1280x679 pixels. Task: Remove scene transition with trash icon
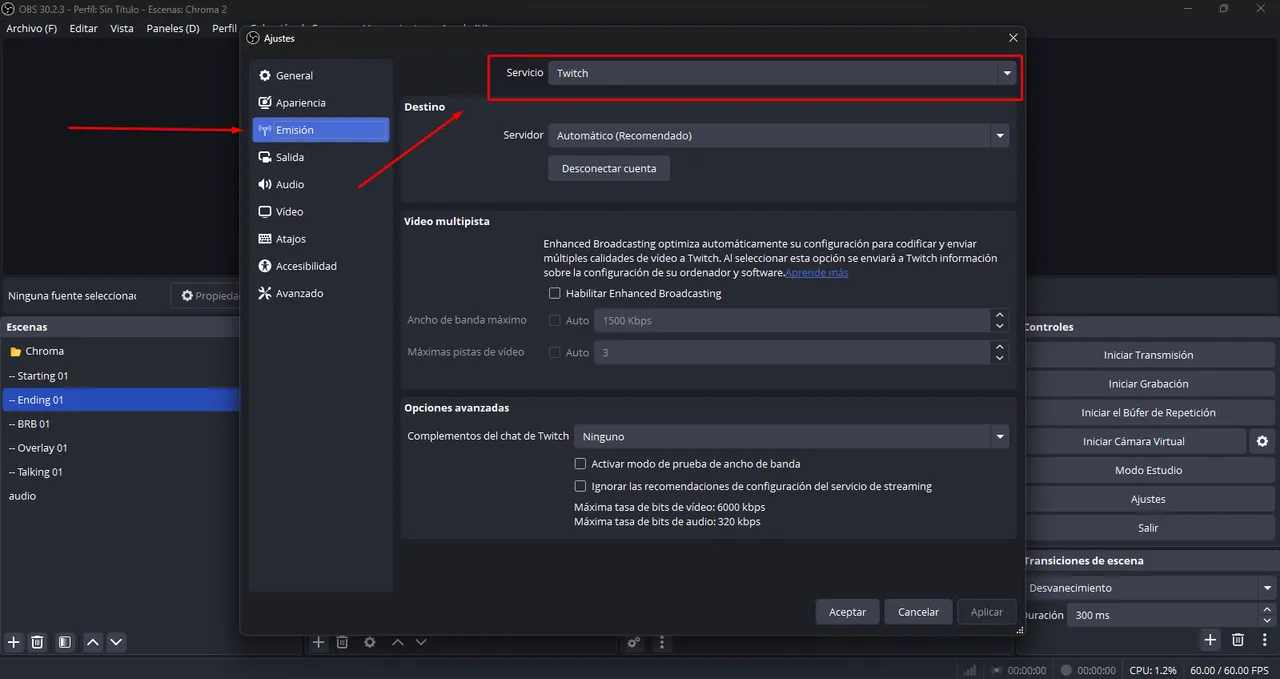[x=1238, y=639]
